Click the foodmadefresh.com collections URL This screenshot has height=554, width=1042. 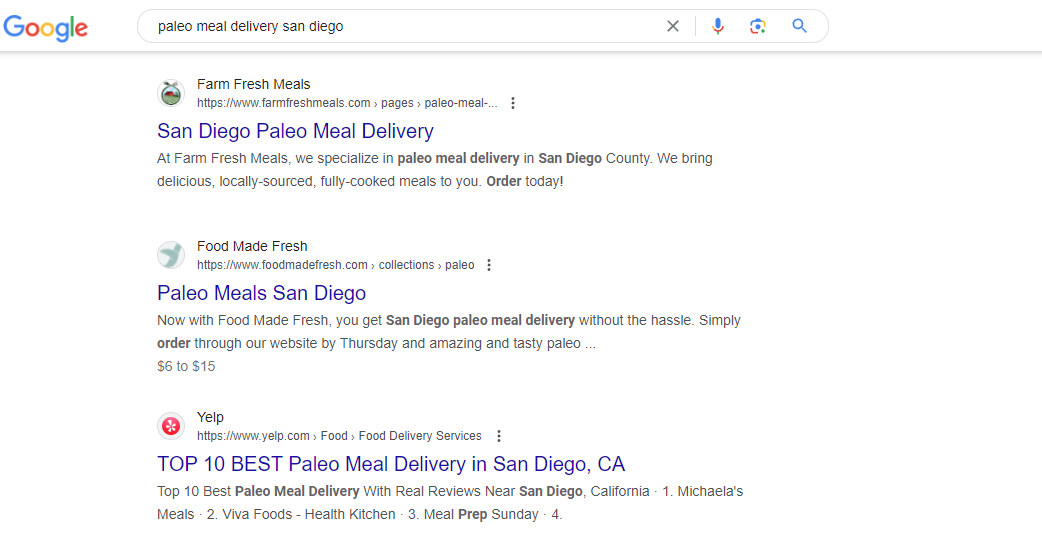point(335,265)
